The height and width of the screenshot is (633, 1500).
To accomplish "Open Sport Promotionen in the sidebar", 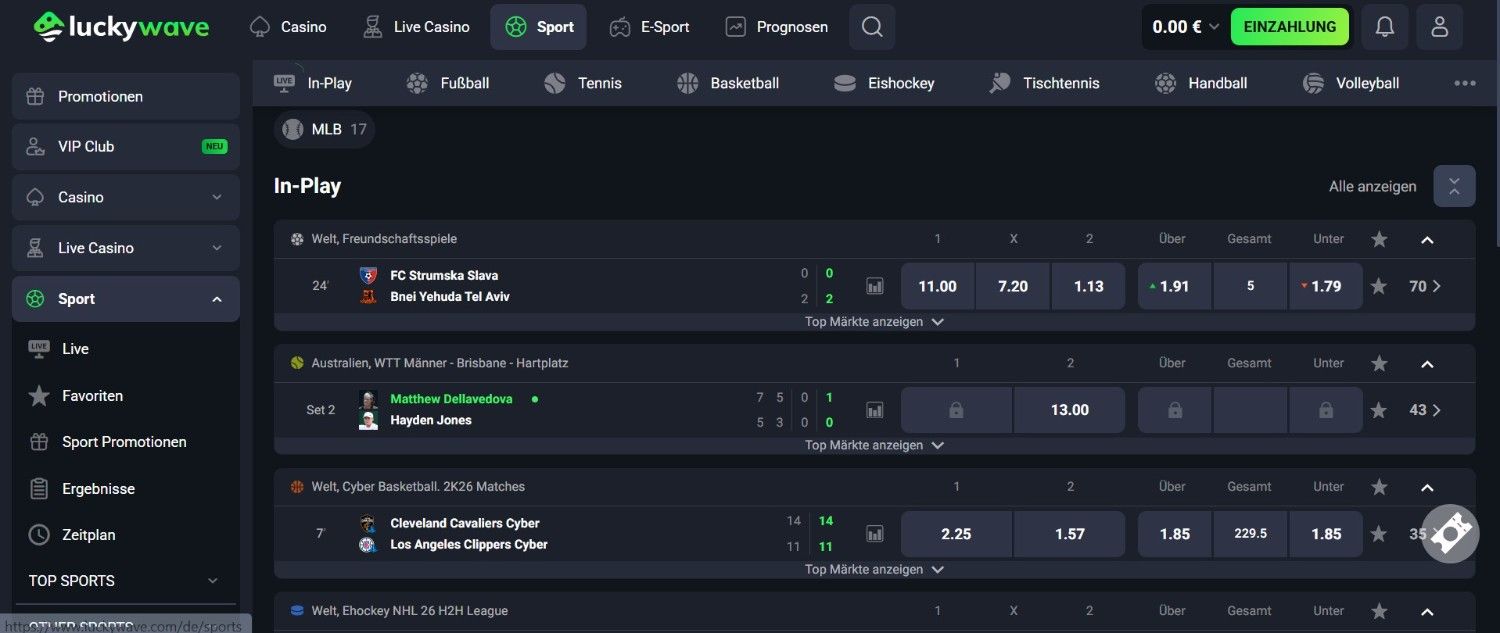I will 126,442.
